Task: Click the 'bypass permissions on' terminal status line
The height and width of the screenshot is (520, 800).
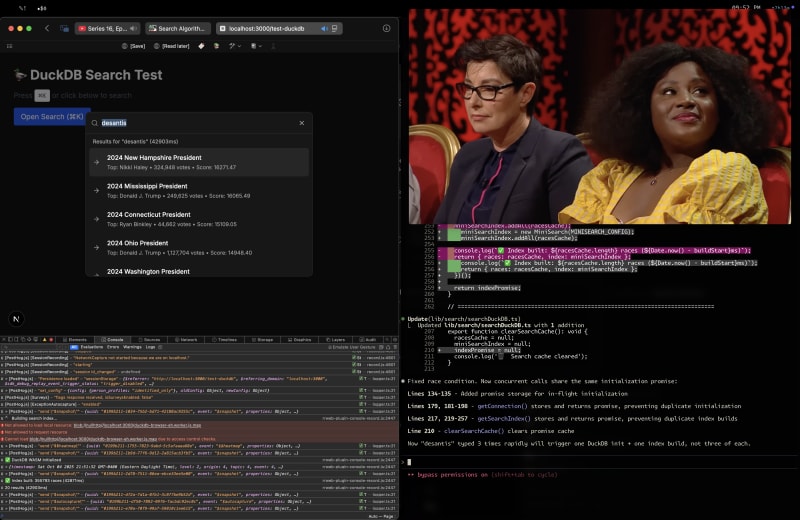Action: [482, 475]
